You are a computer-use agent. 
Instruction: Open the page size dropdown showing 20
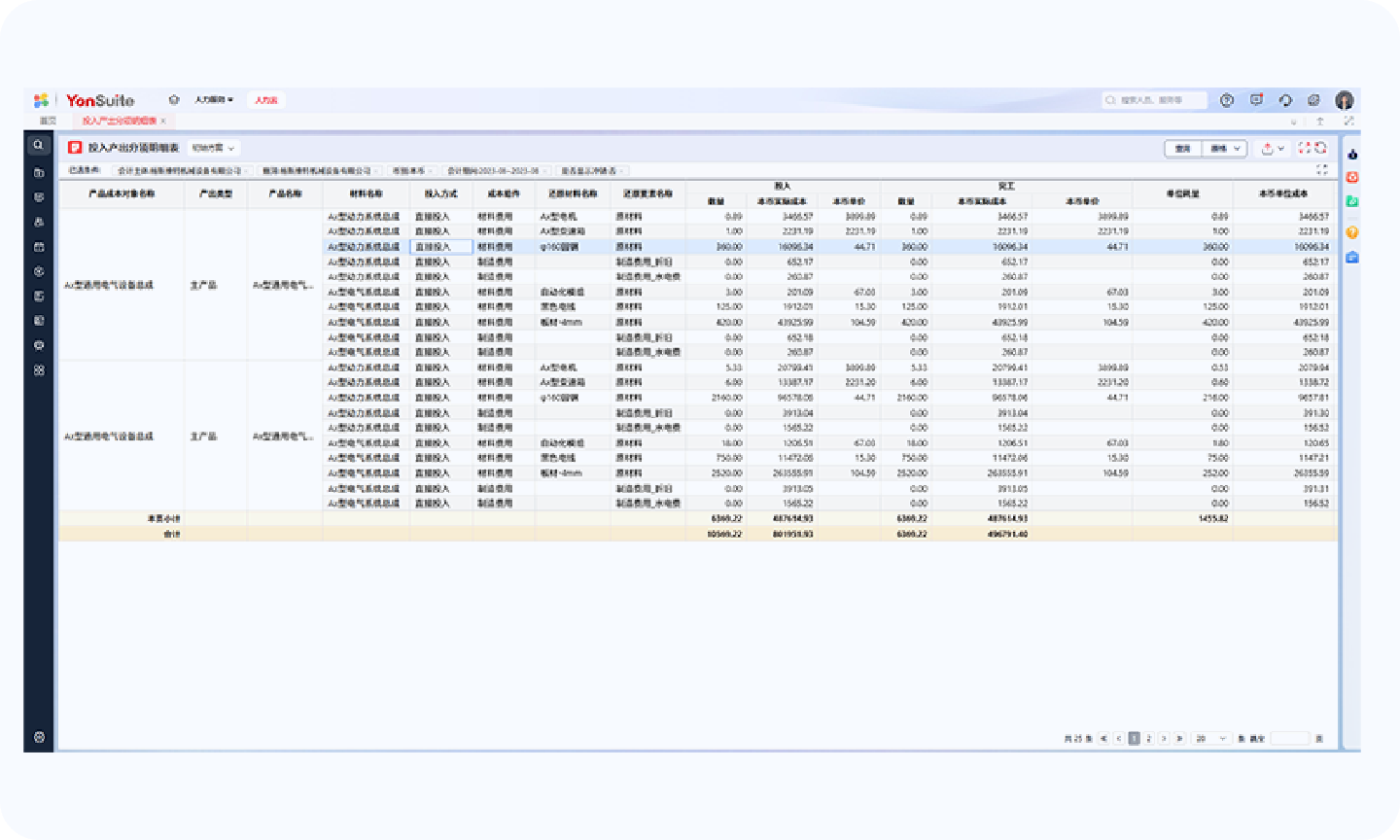pos(1211,739)
